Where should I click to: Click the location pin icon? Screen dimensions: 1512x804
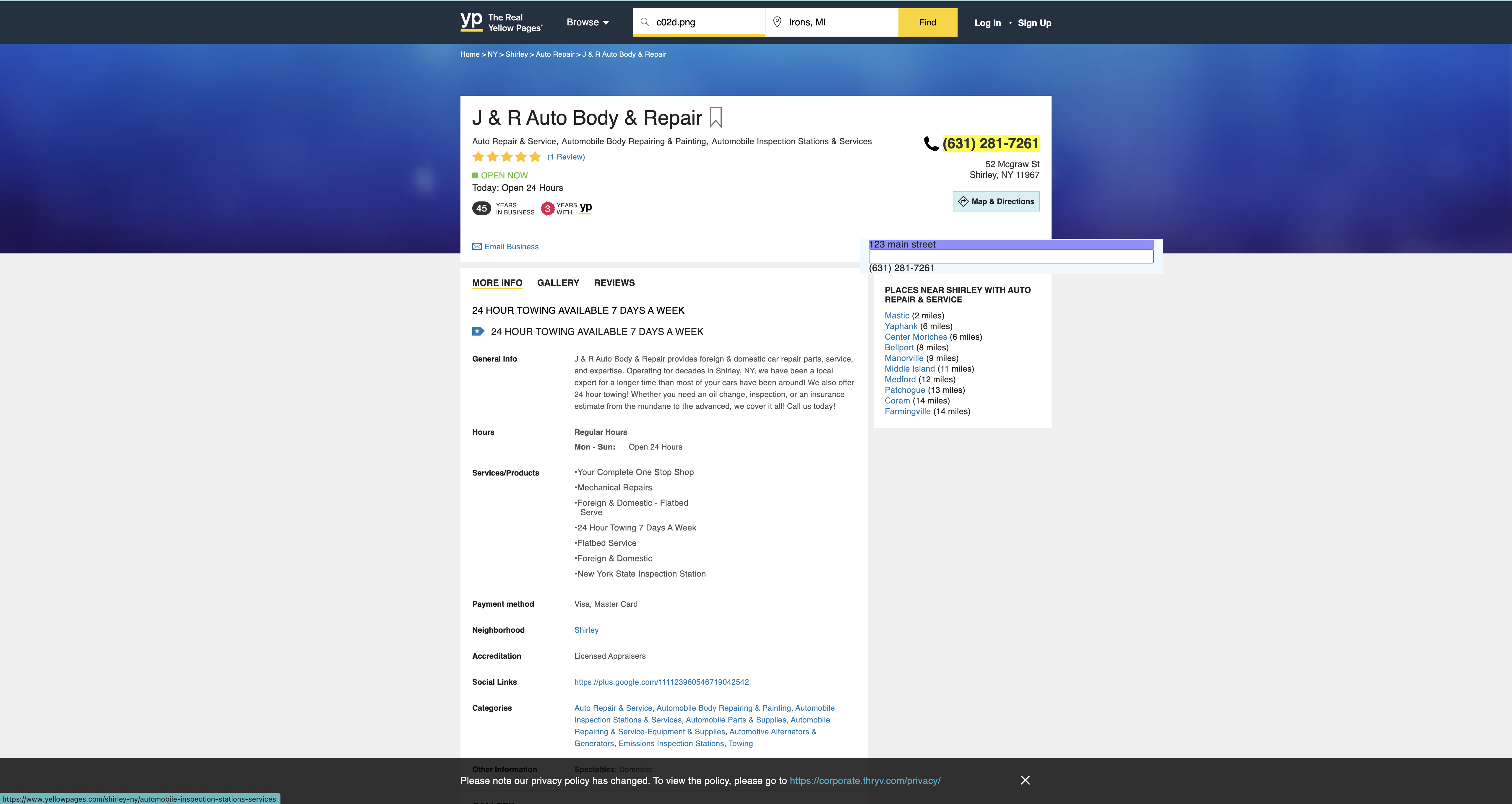click(777, 22)
